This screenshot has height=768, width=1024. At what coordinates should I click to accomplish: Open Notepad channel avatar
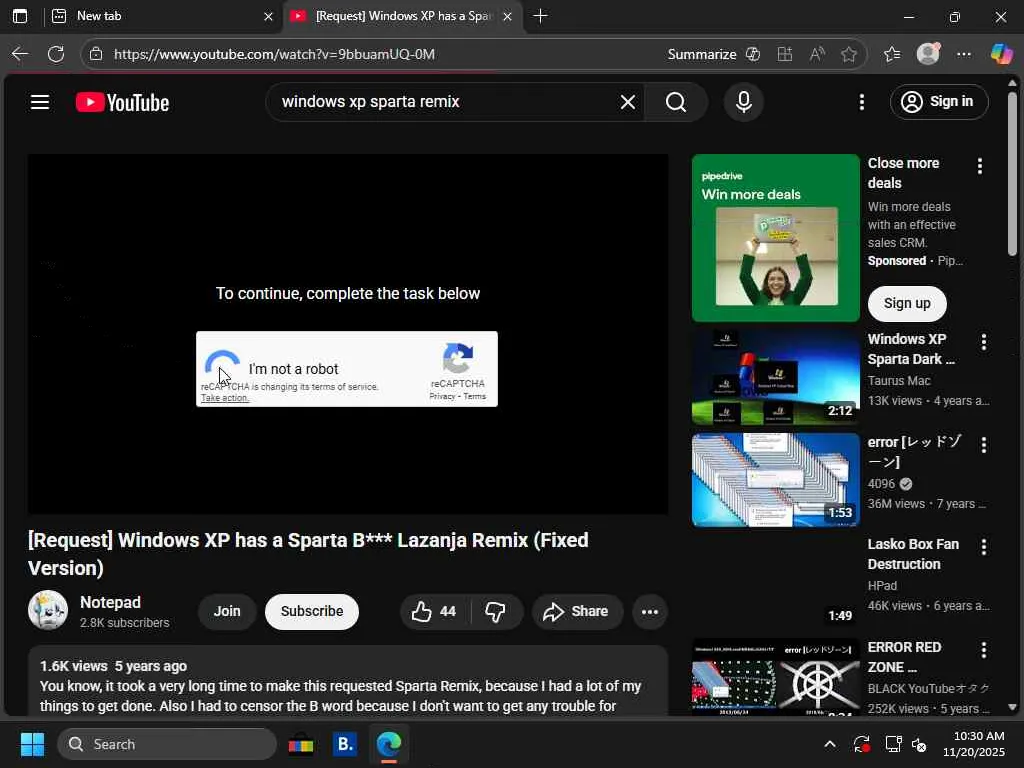[48, 610]
